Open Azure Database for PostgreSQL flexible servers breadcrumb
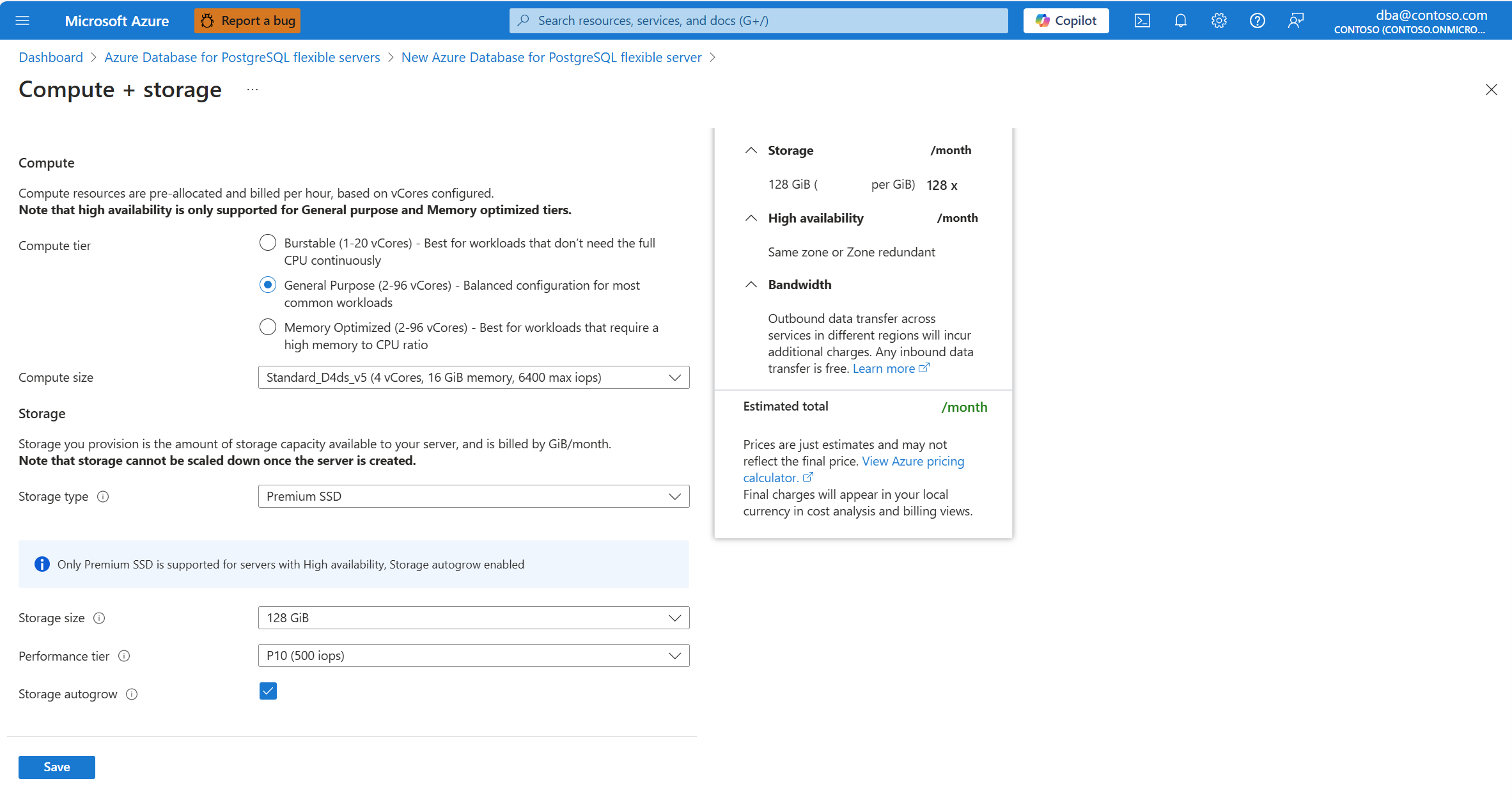The width and height of the screenshot is (1512, 800). [242, 58]
